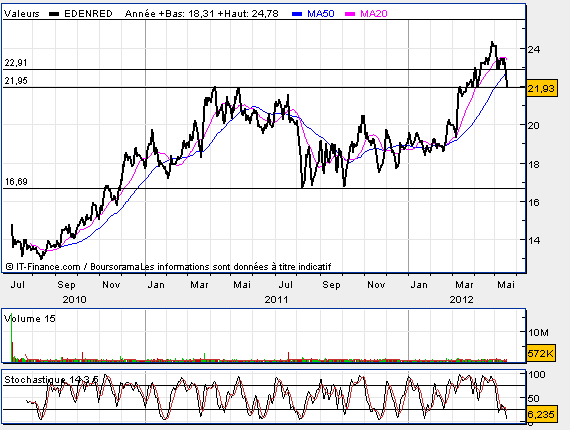
Task: Click the "Valeurs" label in the header
Action: coord(21,14)
